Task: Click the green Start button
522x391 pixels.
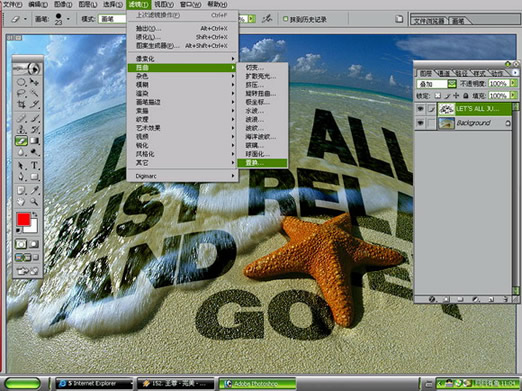Action: pos(22,383)
